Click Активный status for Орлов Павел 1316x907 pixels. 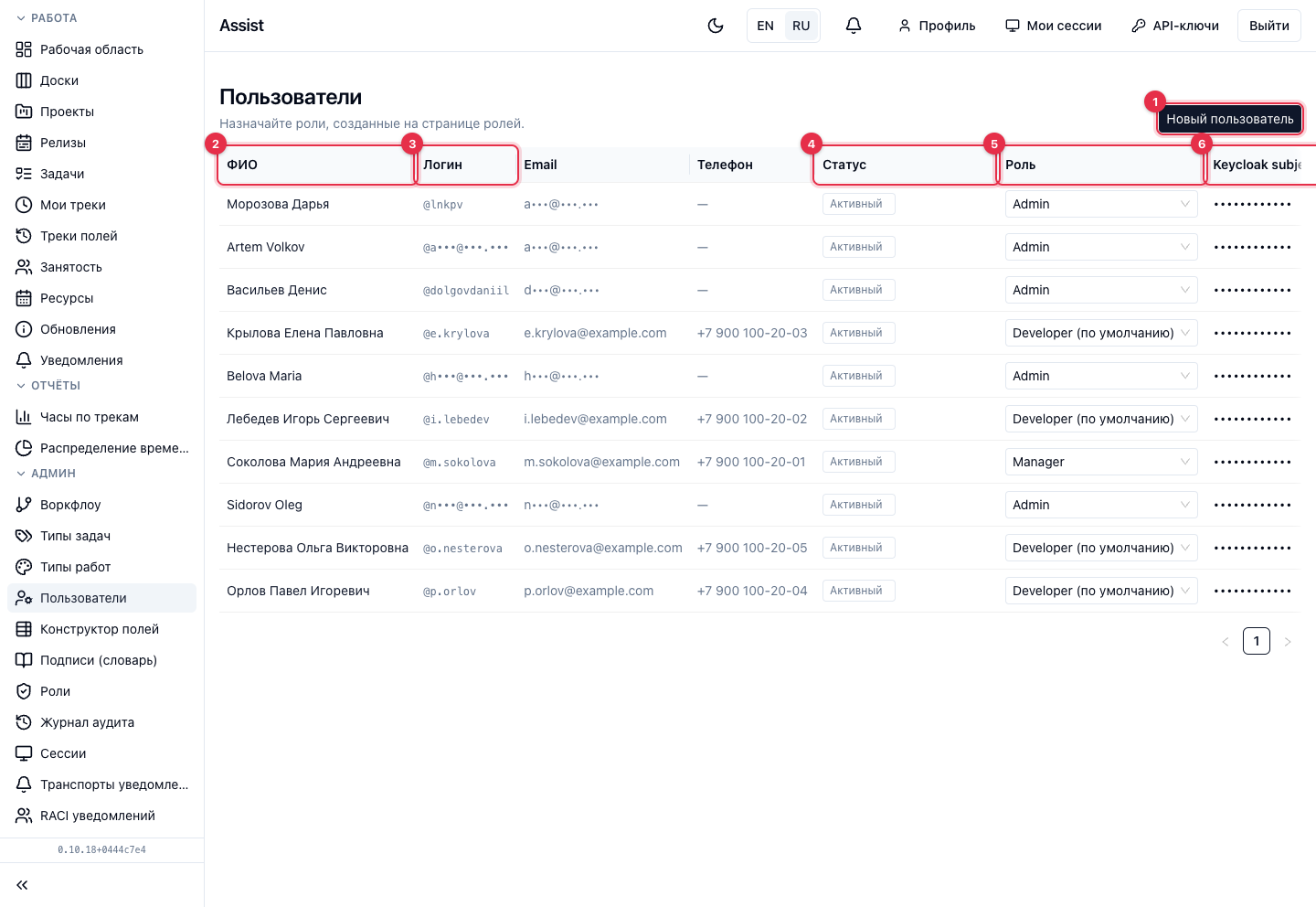(858, 591)
